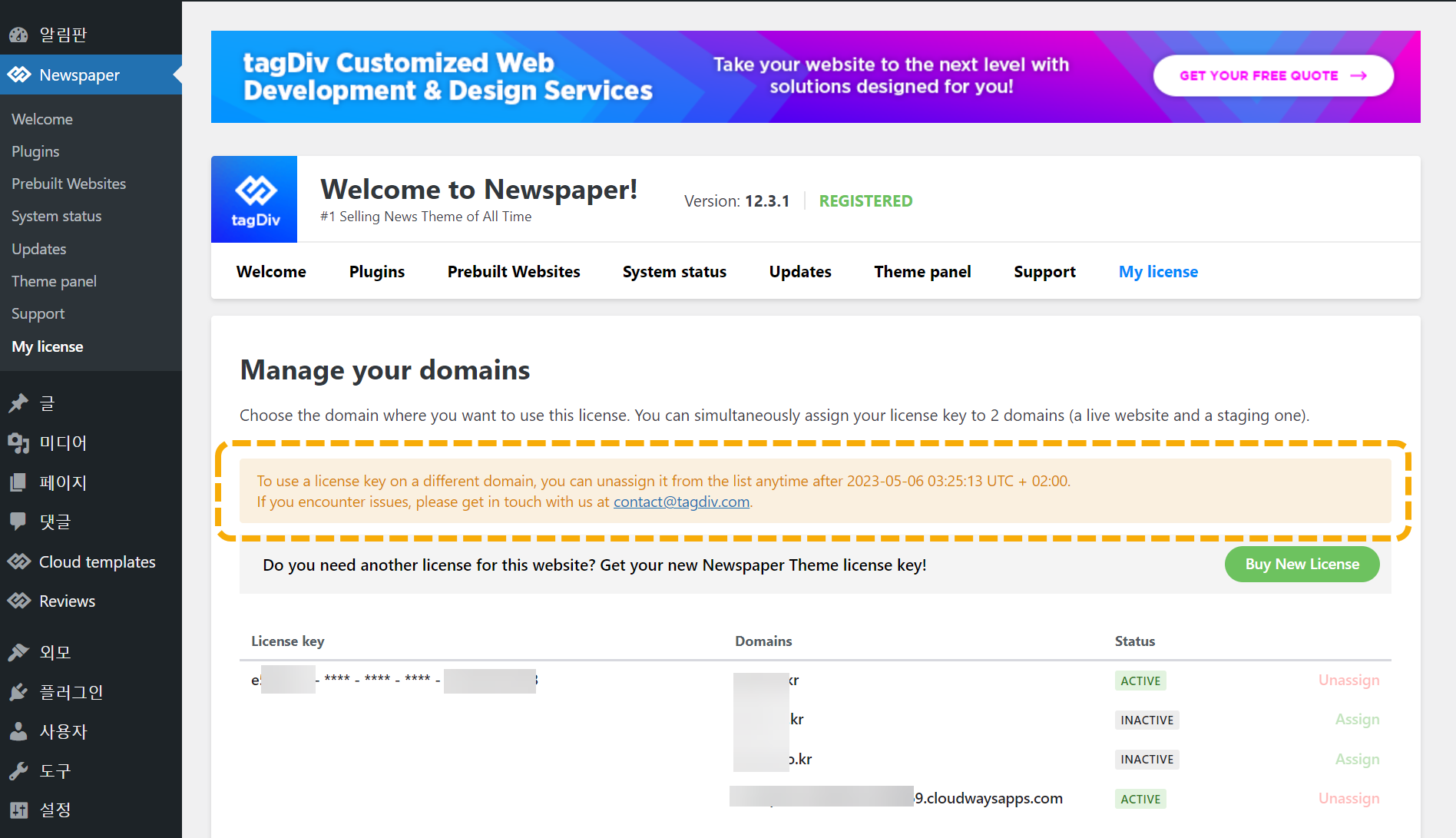Open the 페이지 pages icon

coord(18,482)
